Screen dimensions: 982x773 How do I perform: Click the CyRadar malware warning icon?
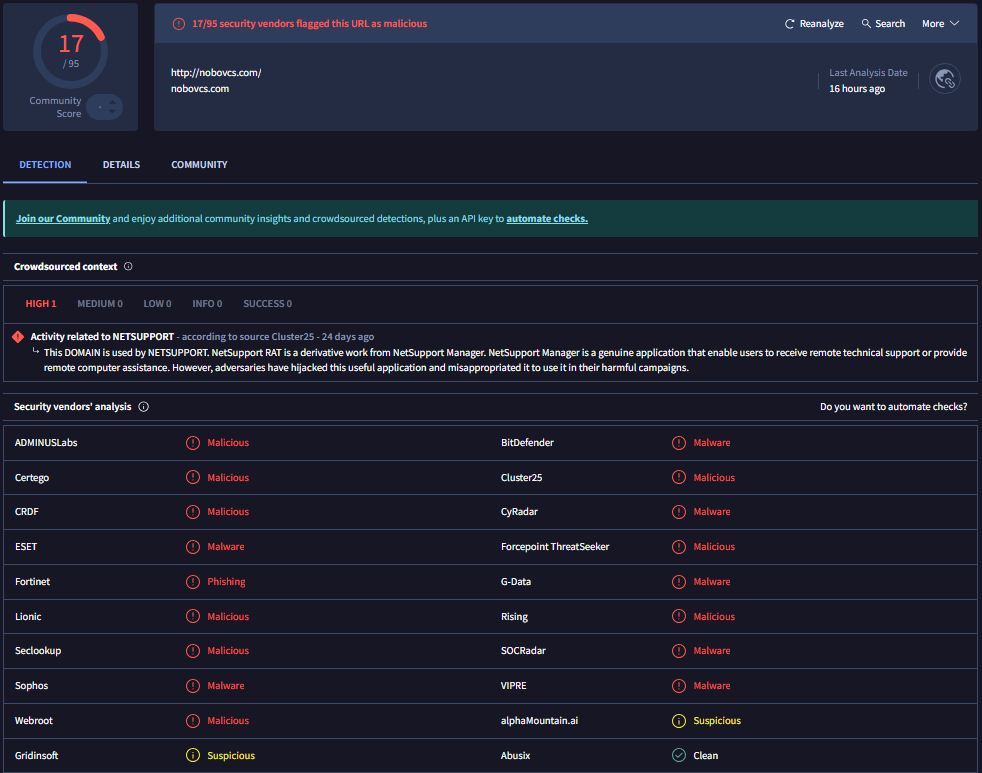click(679, 512)
